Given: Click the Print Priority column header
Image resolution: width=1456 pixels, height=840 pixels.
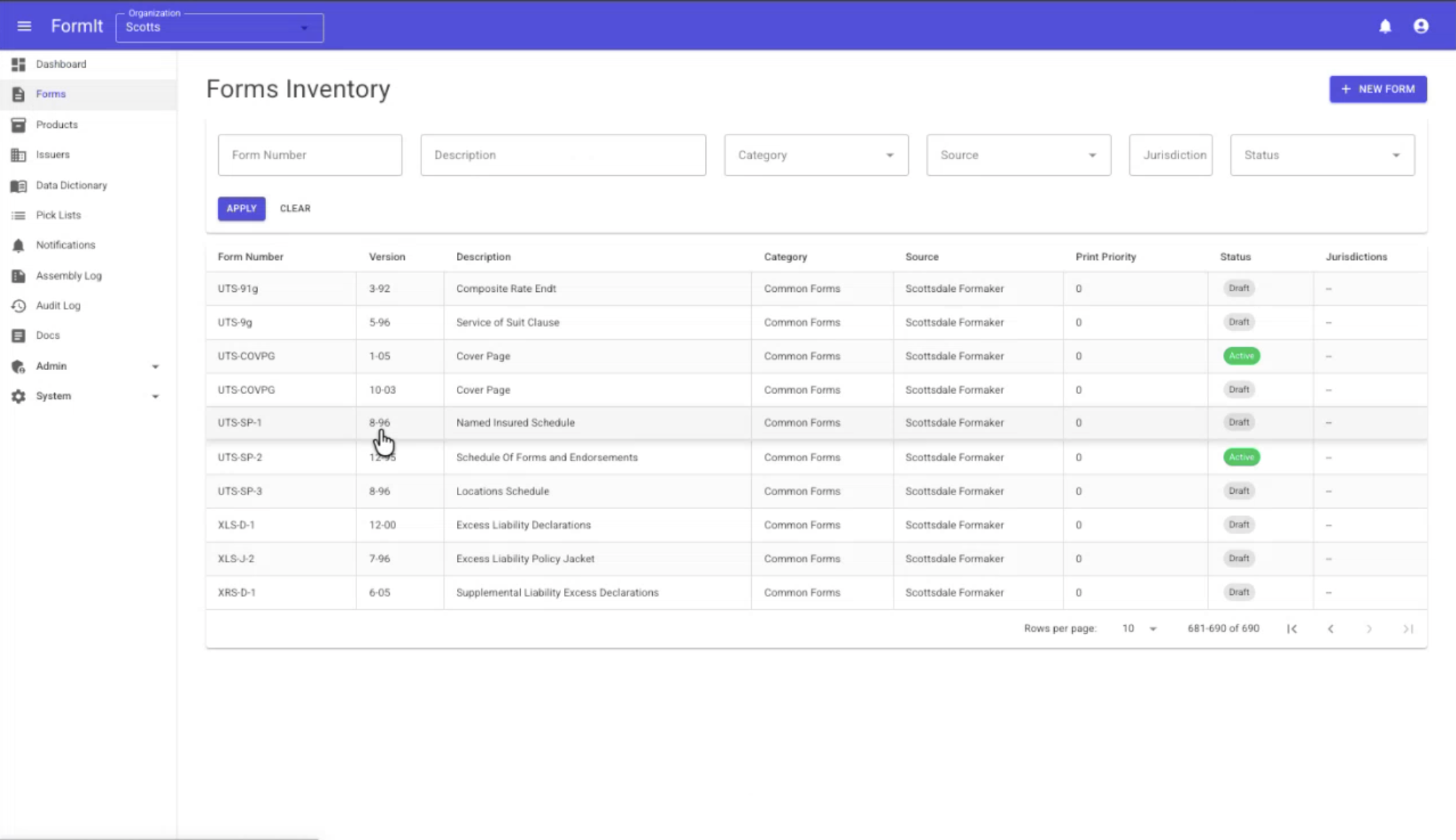Looking at the screenshot, I should [1105, 257].
